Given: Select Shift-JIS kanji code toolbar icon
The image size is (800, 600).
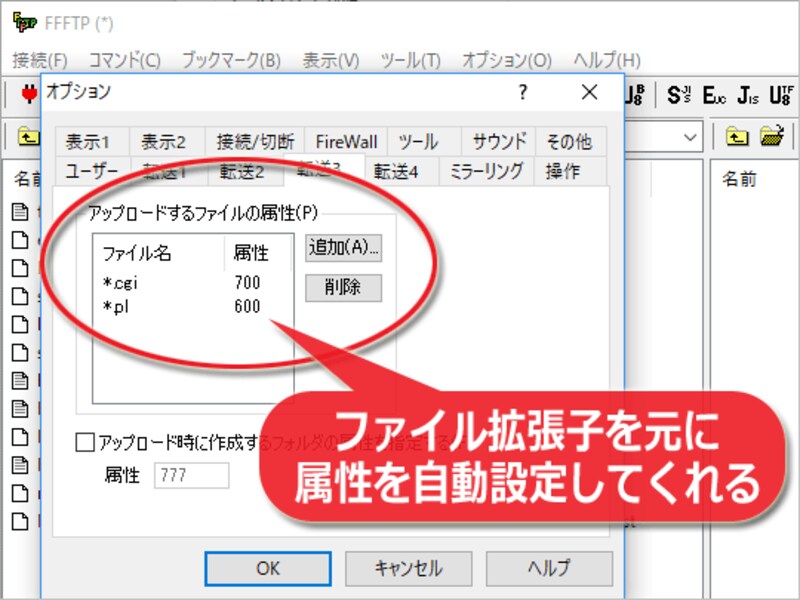Looking at the screenshot, I should click(679, 95).
